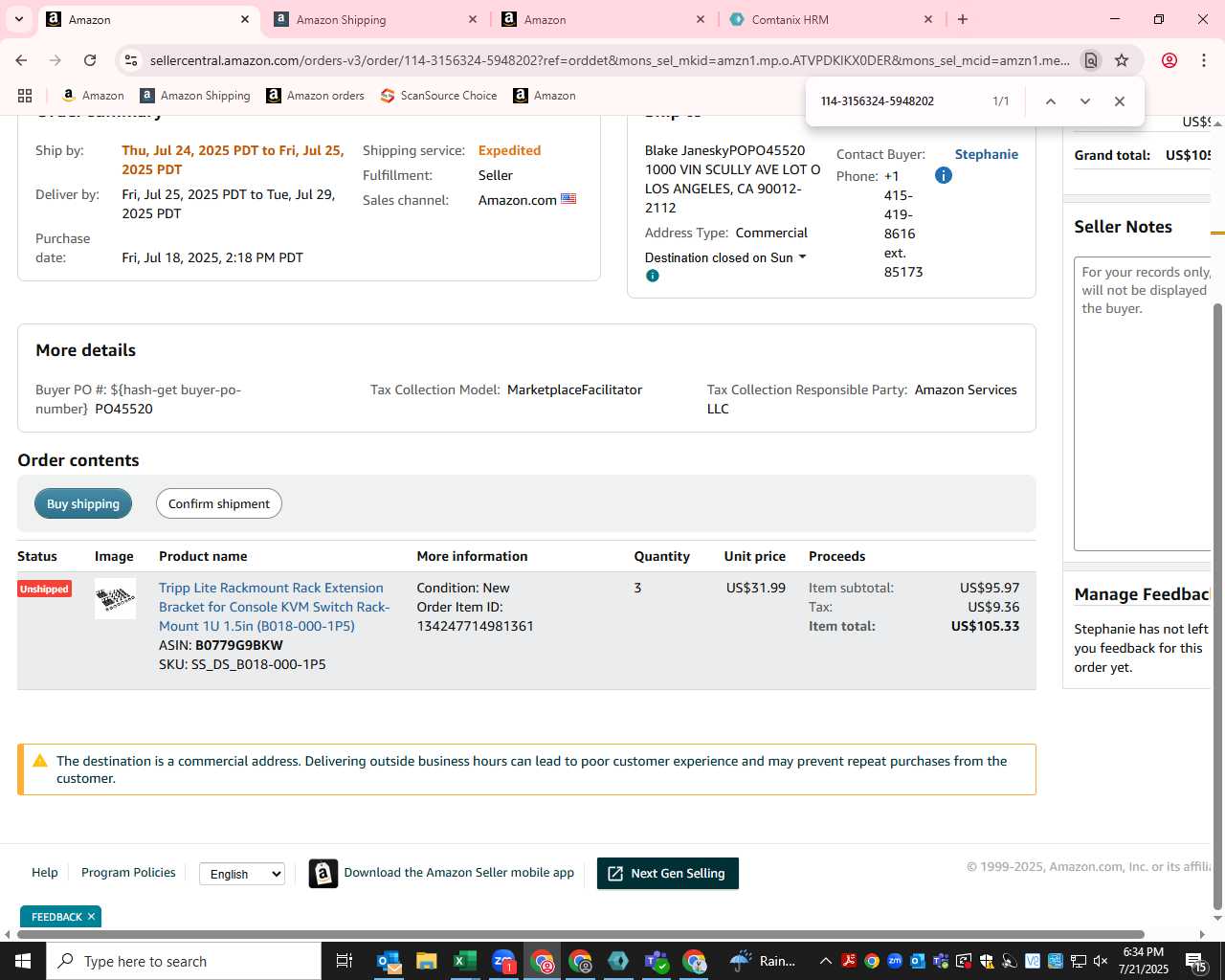Close the find-in-page bar

click(x=1119, y=101)
